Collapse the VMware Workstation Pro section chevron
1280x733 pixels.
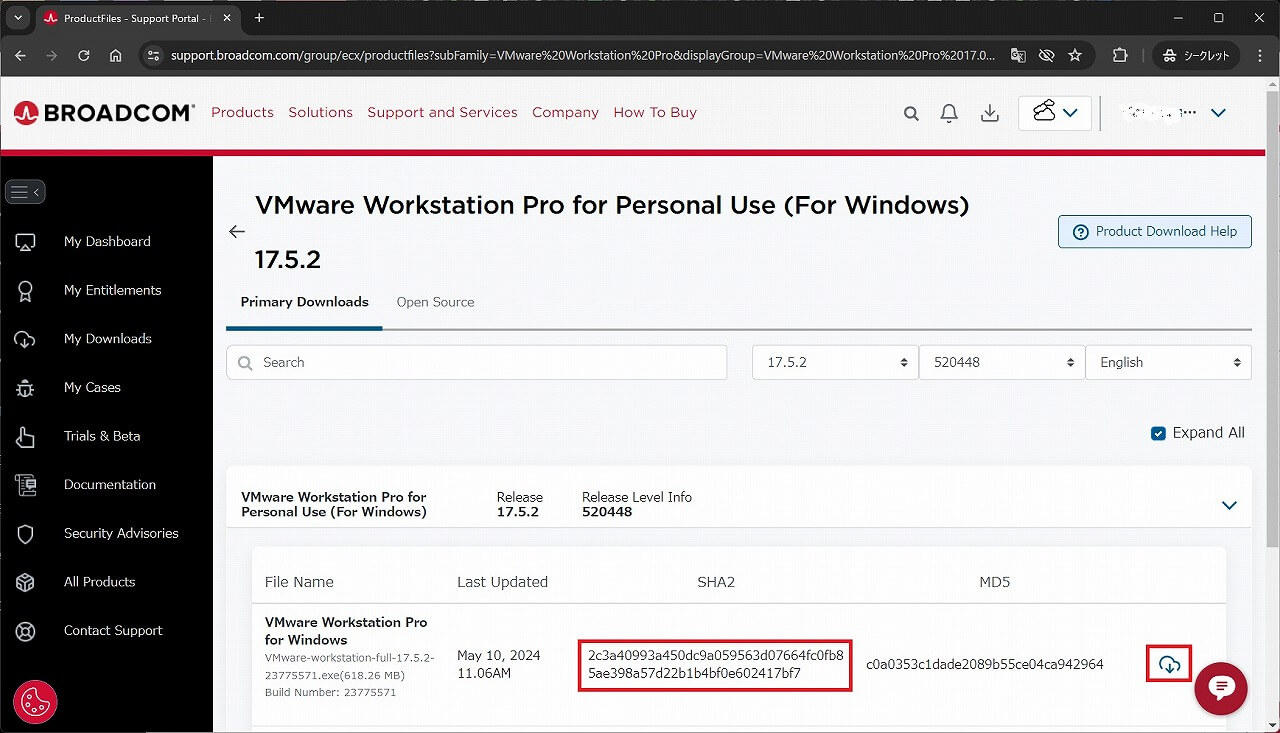(x=1229, y=505)
